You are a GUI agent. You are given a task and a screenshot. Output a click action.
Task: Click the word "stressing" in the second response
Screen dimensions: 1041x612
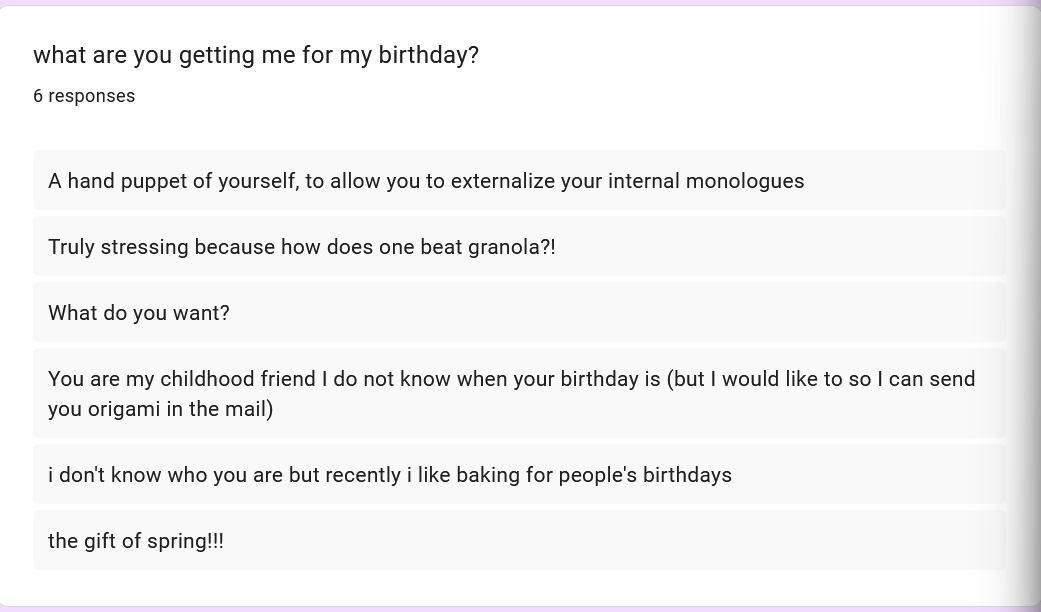145,247
